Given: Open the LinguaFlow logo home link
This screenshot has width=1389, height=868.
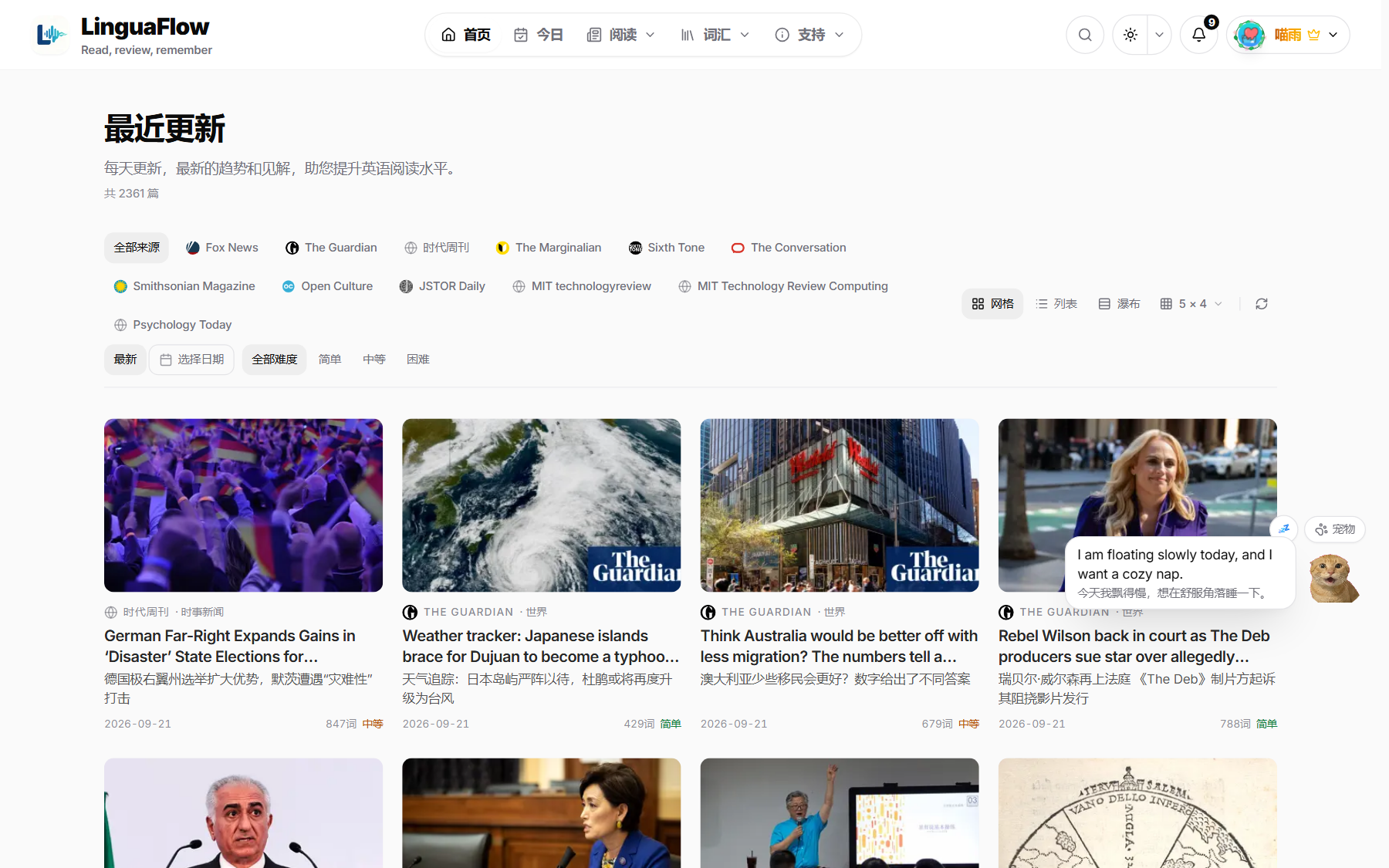Looking at the screenshot, I should point(123,35).
